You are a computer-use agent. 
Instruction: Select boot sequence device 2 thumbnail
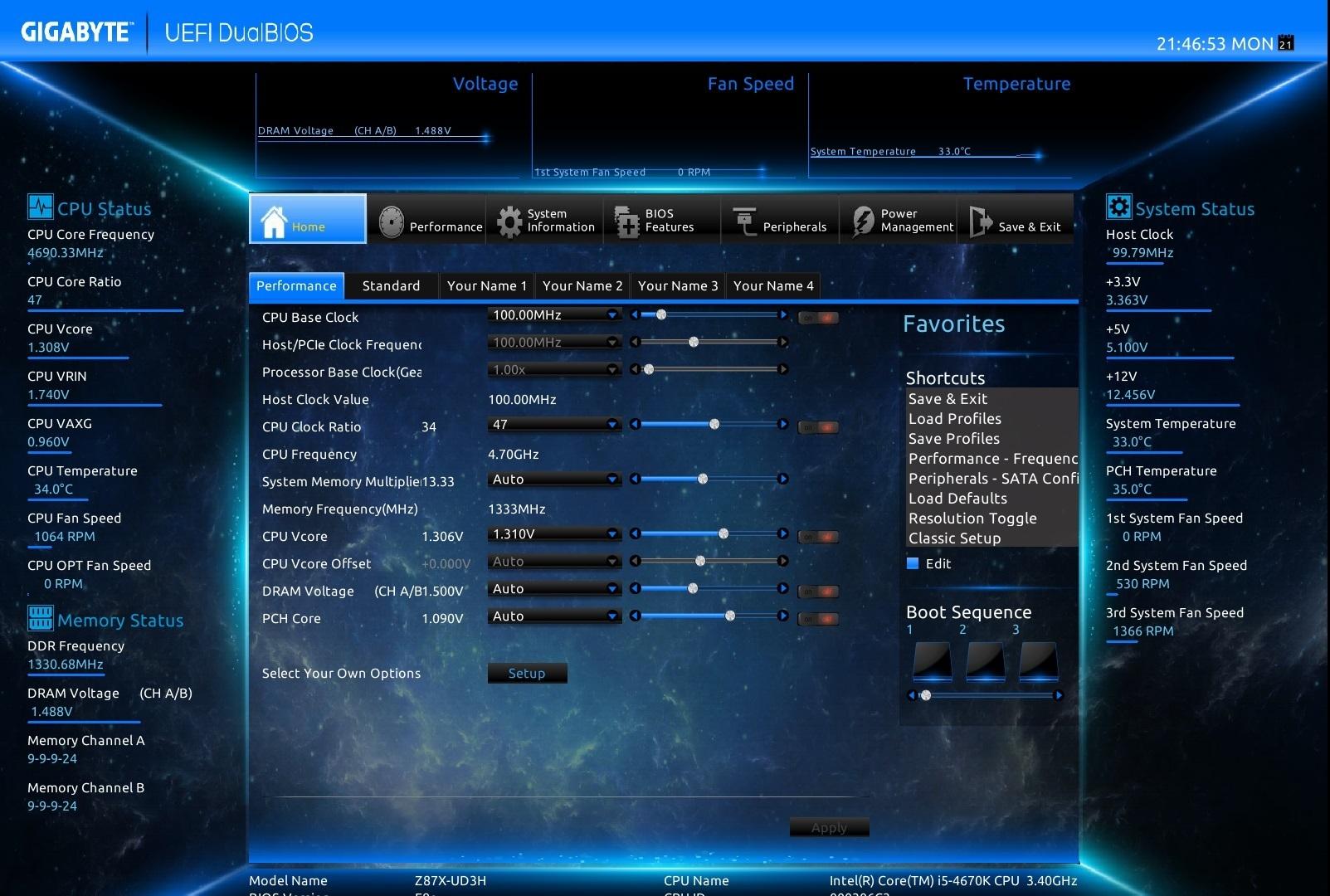click(986, 662)
